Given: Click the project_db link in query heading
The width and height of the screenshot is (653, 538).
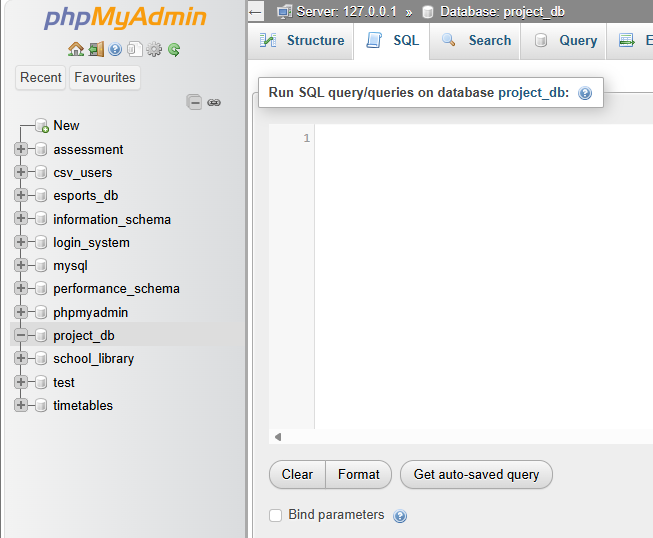Looking at the screenshot, I should pos(533,92).
